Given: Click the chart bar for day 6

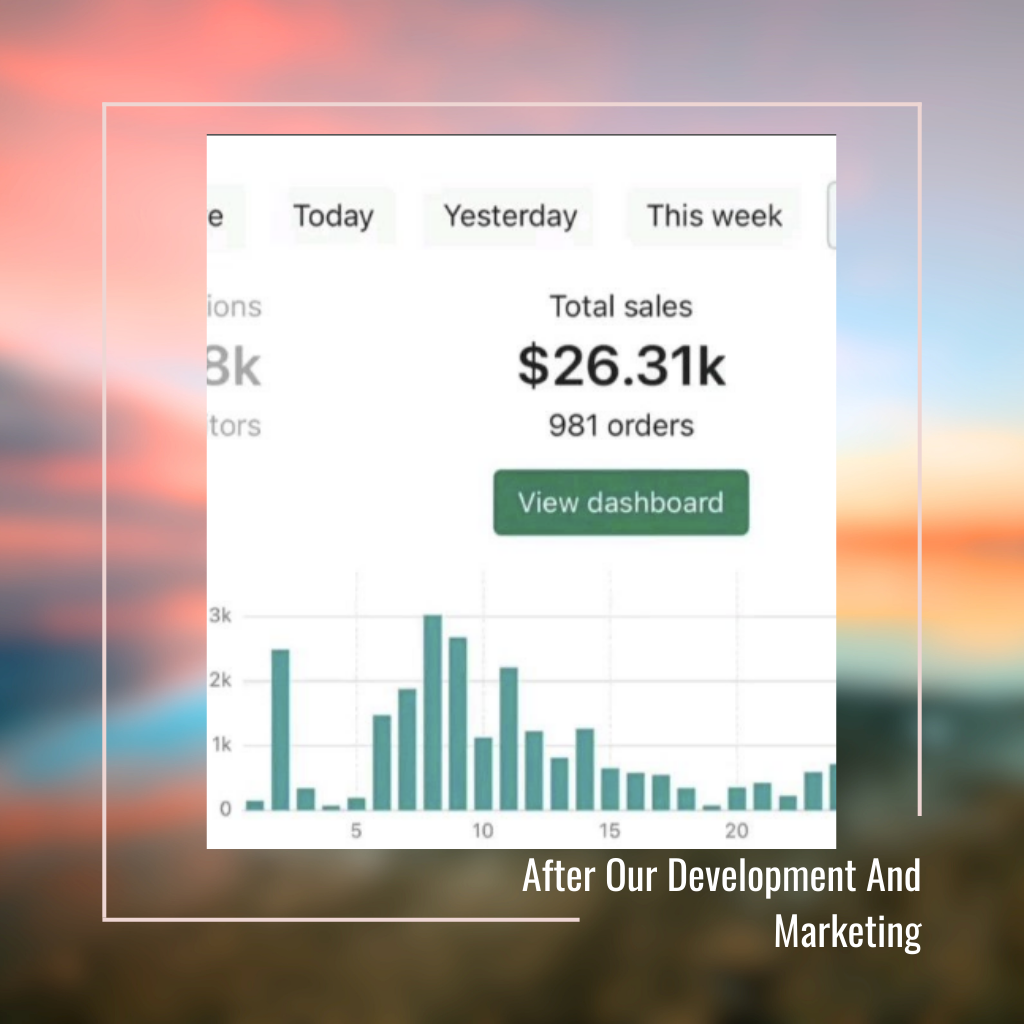Looking at the screenshot, I should point(382,762).
